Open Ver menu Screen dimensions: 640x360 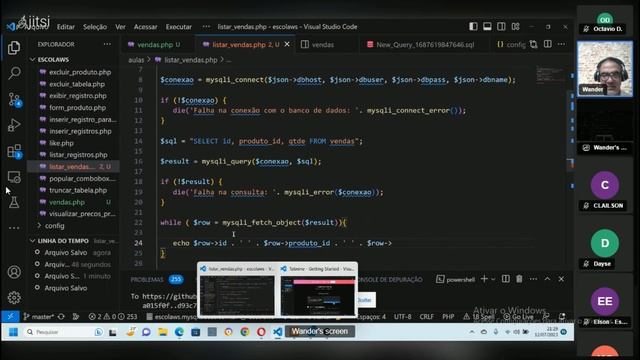pyautogui.click(x=120, y=27)
